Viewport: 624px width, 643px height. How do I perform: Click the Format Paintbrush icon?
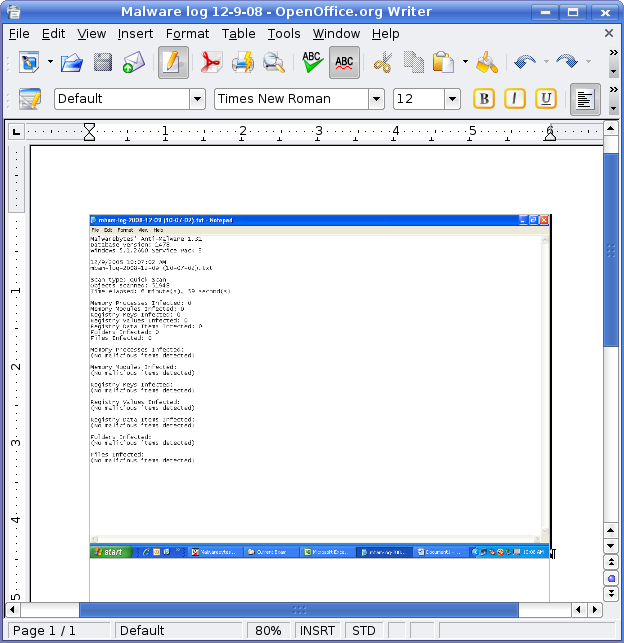coord(487,63)
